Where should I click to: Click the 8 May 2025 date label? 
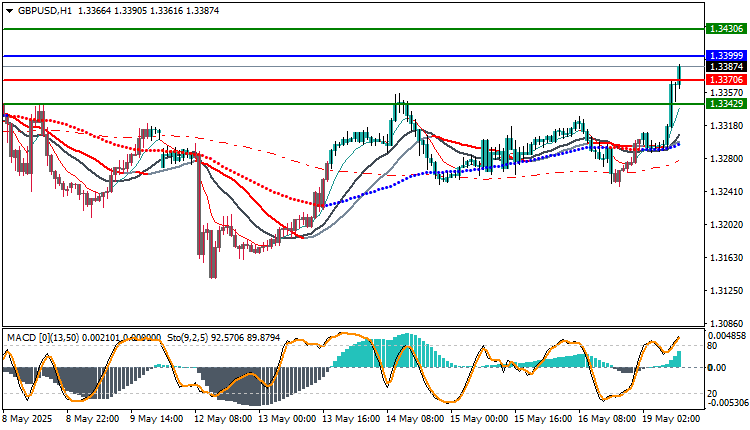point(28,419)
